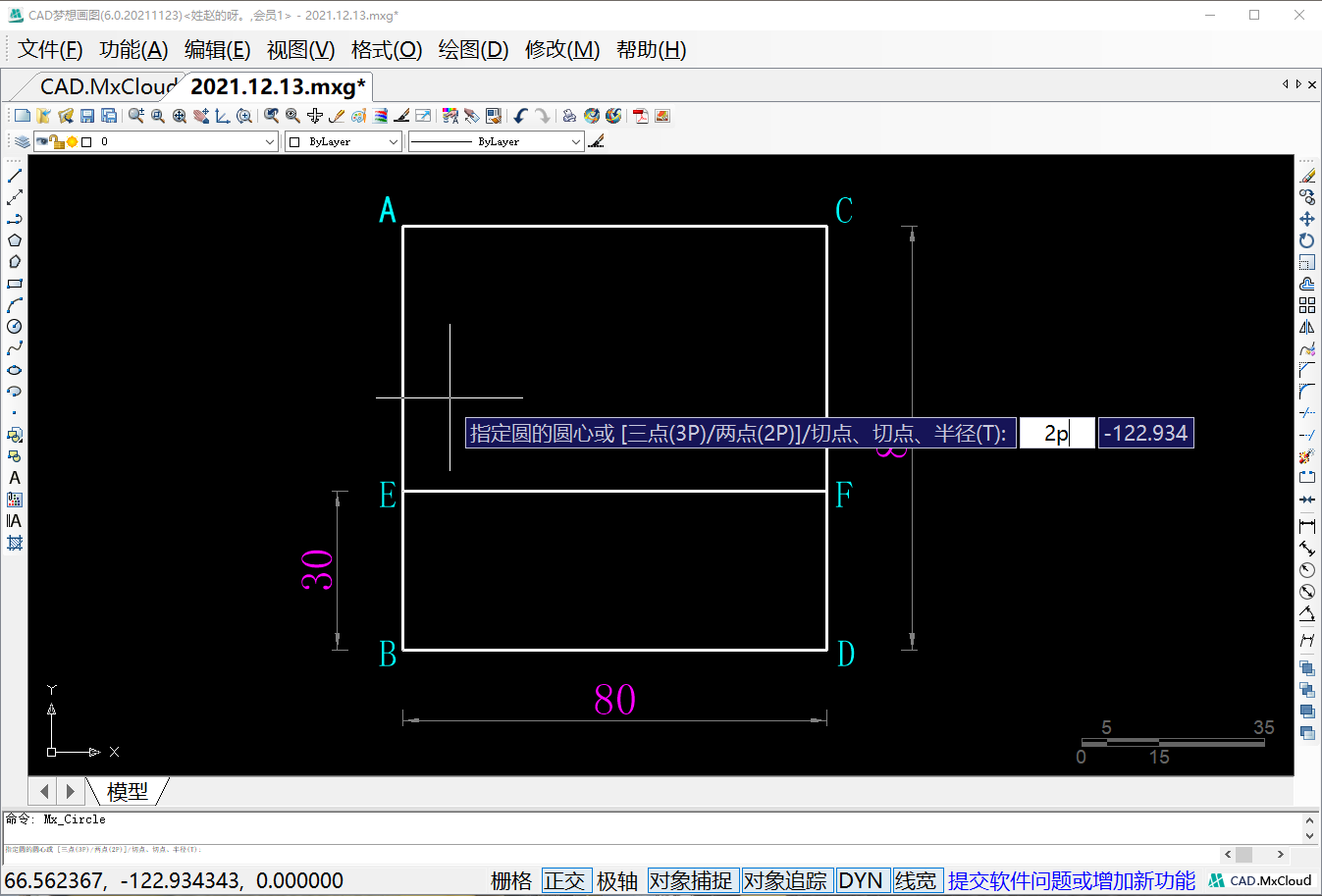Pick the Angular dimension tool
This screenshot has height=896, width=1322.
click(1307, 613)
